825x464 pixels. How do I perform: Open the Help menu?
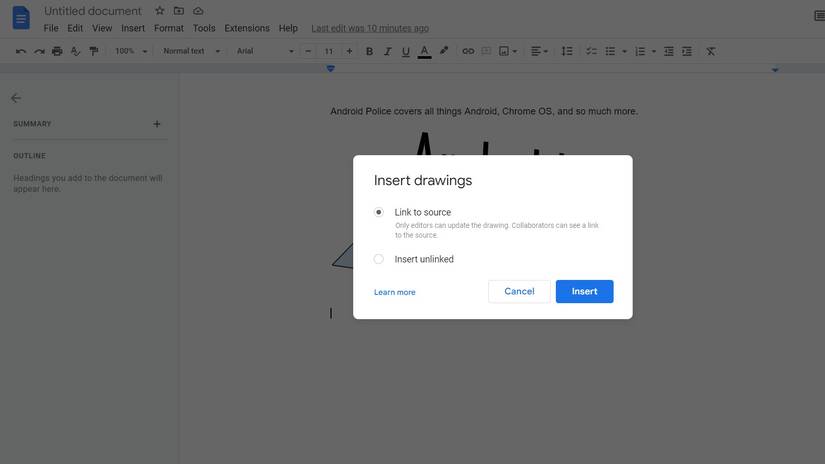pyautogui.click(x=288, y=28)
